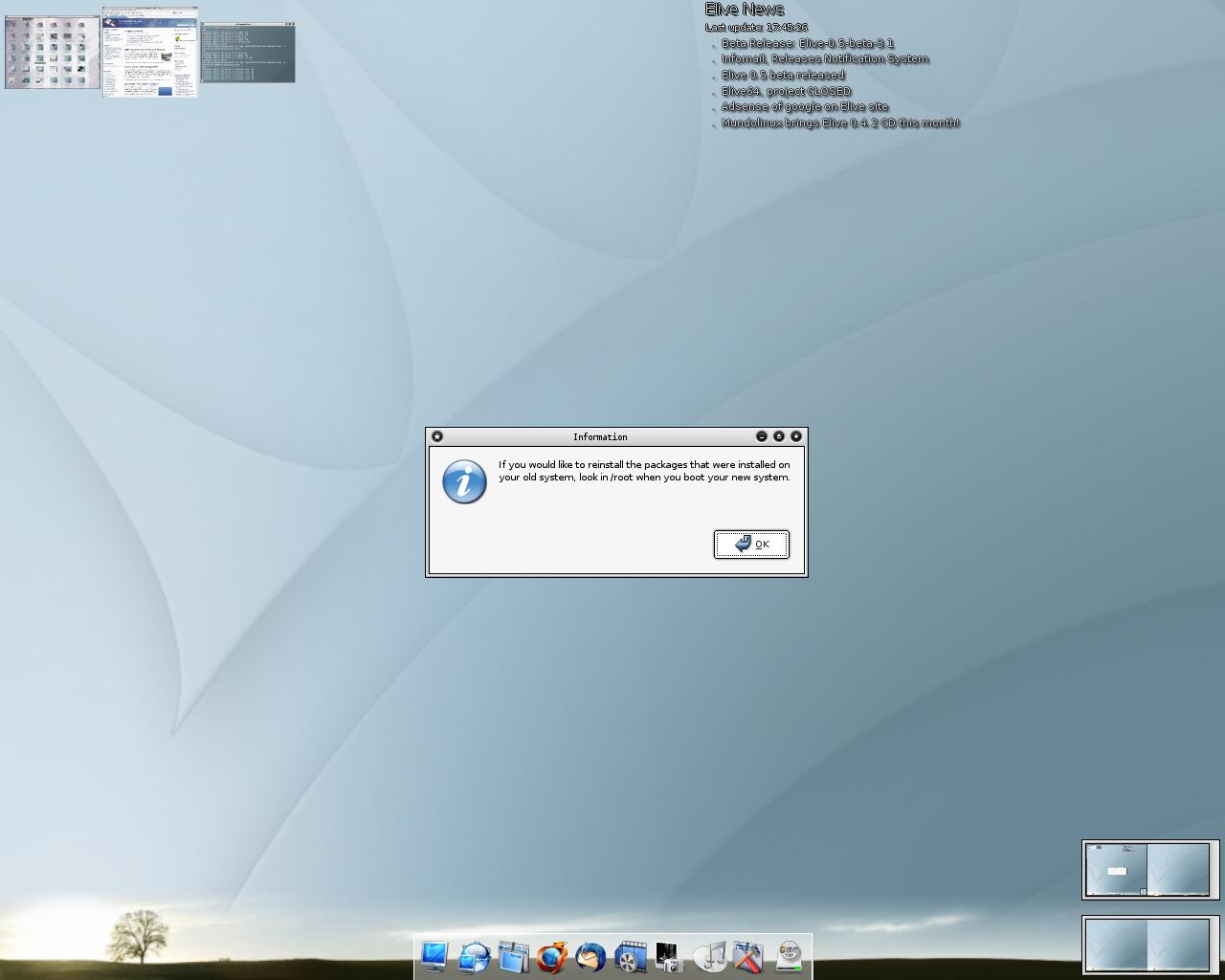Launch the music player note icon in dock
1225x980 pixels.
(710, 956)
